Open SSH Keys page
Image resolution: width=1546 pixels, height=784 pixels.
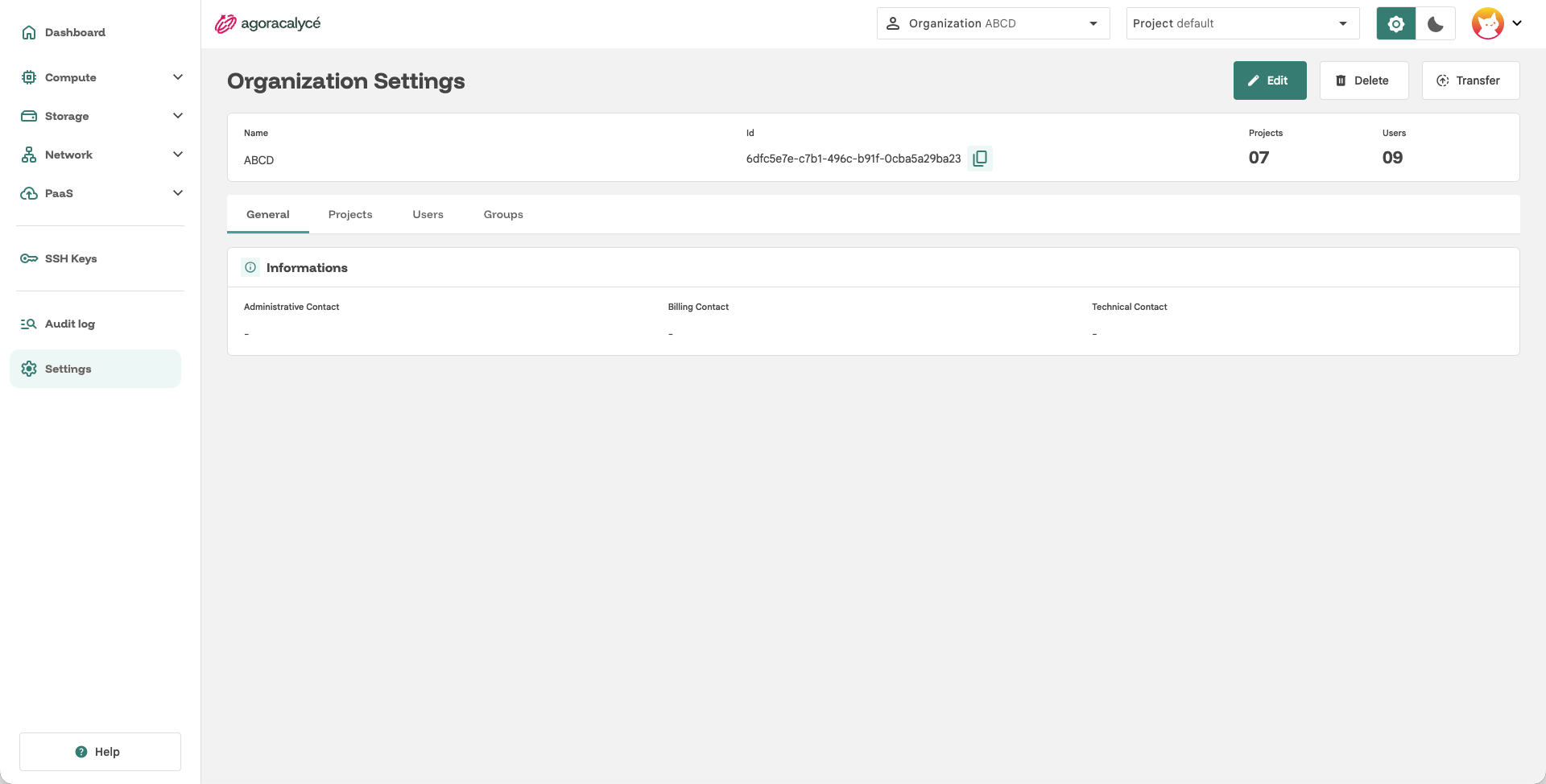pos(96,258)
